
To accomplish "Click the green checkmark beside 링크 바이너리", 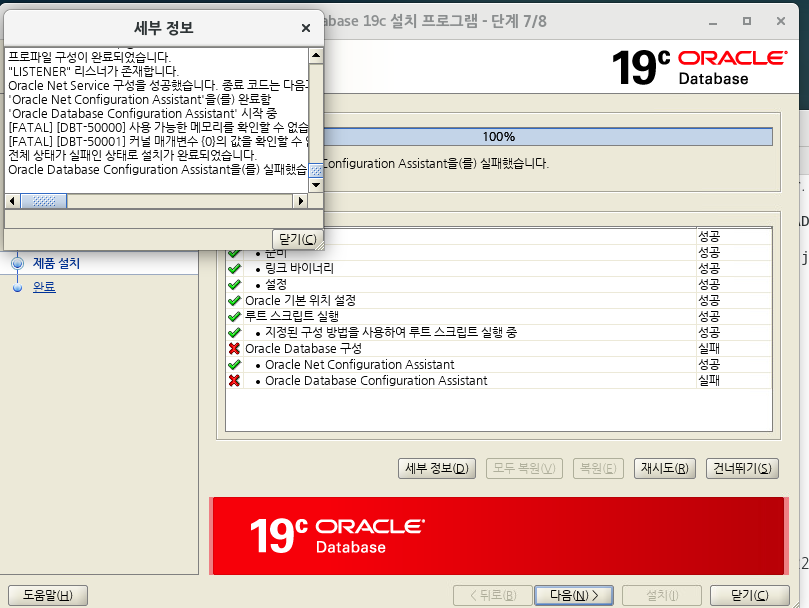I will tap(234, 268).
